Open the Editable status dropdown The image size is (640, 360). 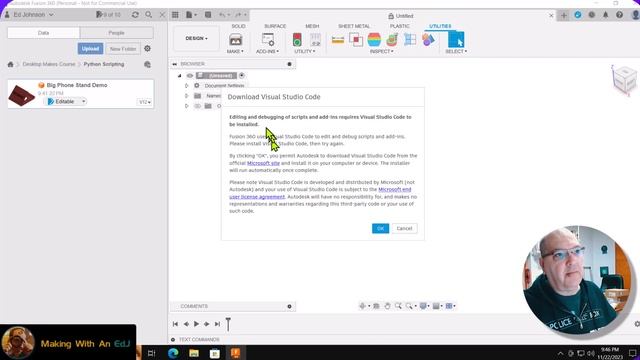(83, 101)
